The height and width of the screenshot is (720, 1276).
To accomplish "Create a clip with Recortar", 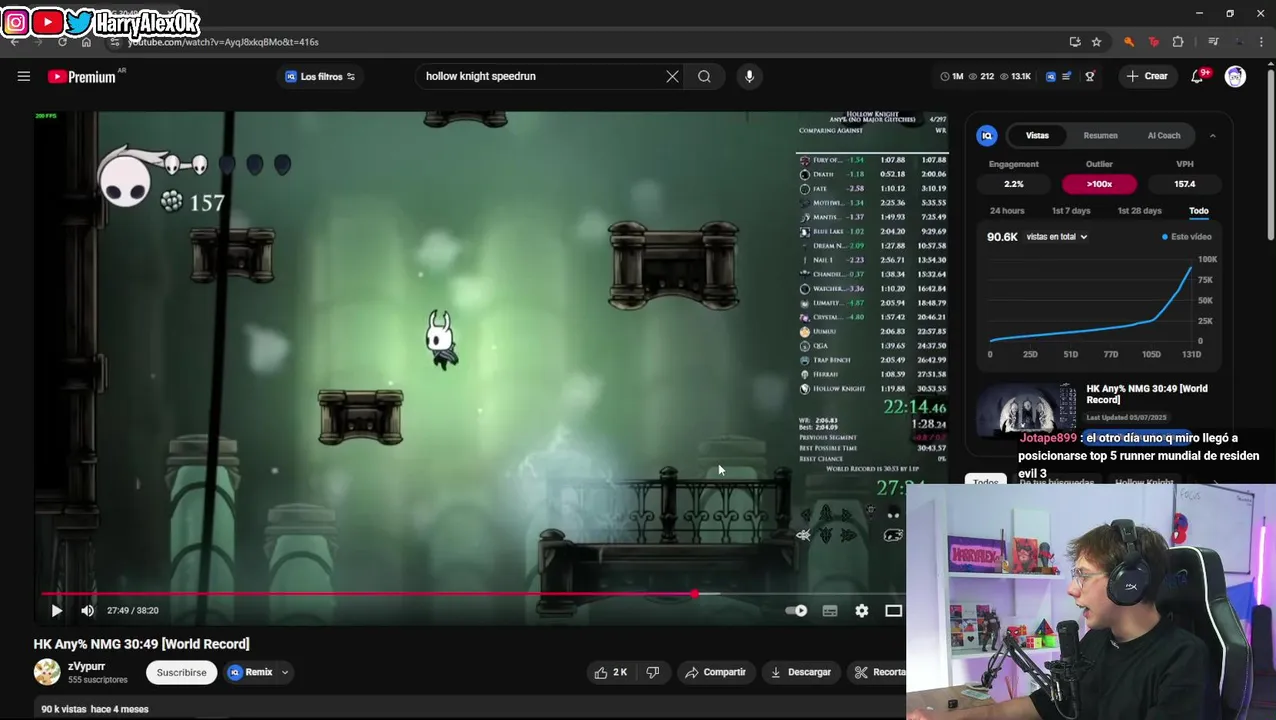I will [879, 672].
